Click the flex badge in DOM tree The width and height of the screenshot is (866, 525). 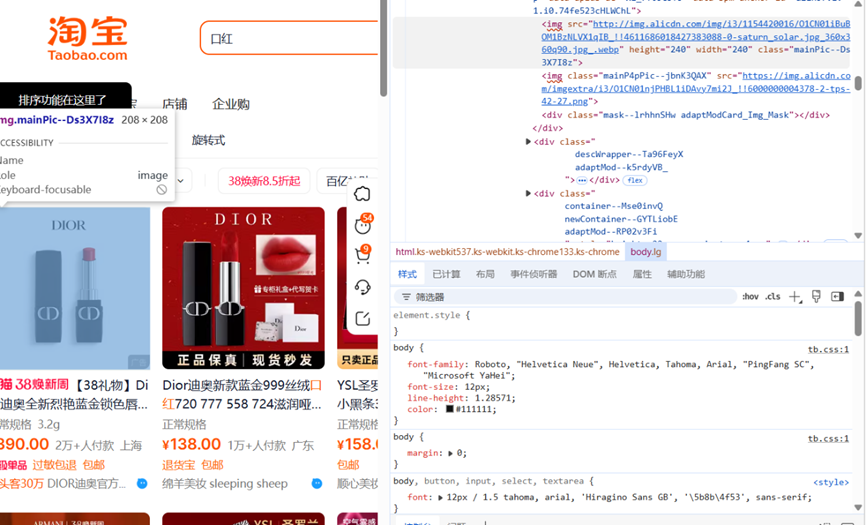[635, 180]
